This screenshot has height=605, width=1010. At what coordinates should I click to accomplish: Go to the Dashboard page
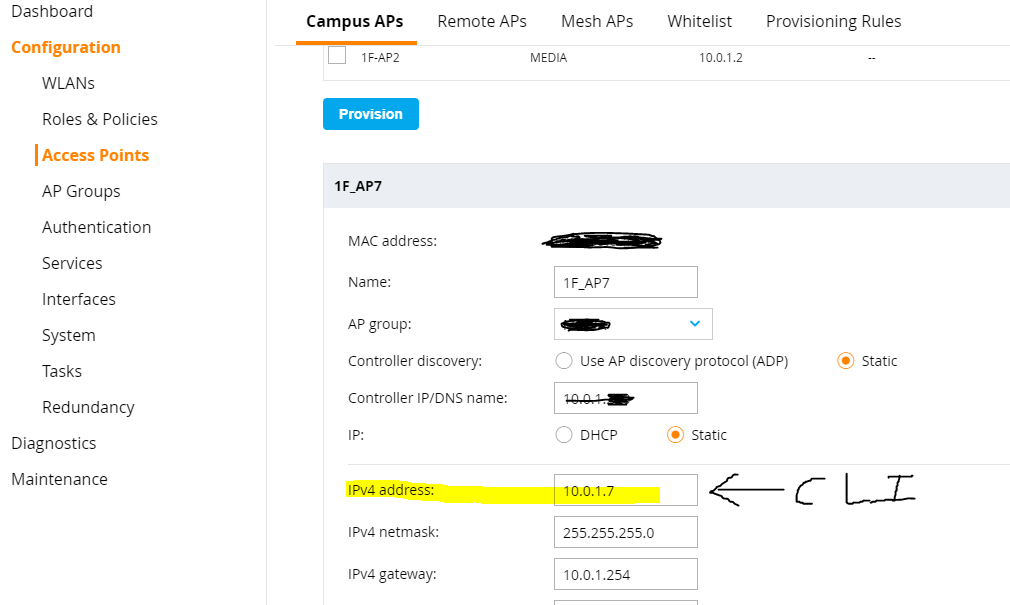[x=52, y=12]
